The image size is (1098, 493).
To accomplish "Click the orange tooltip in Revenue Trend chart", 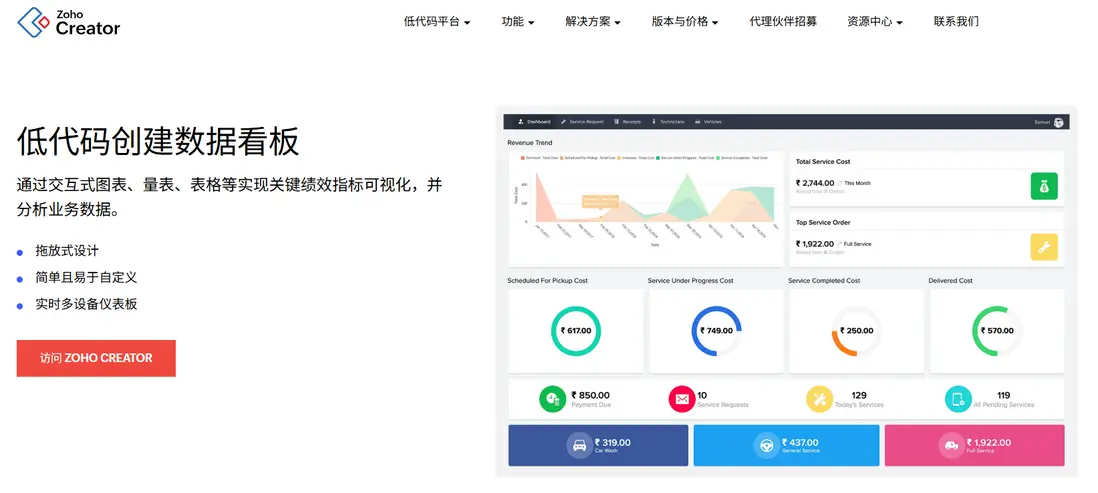I will point(600,202).
